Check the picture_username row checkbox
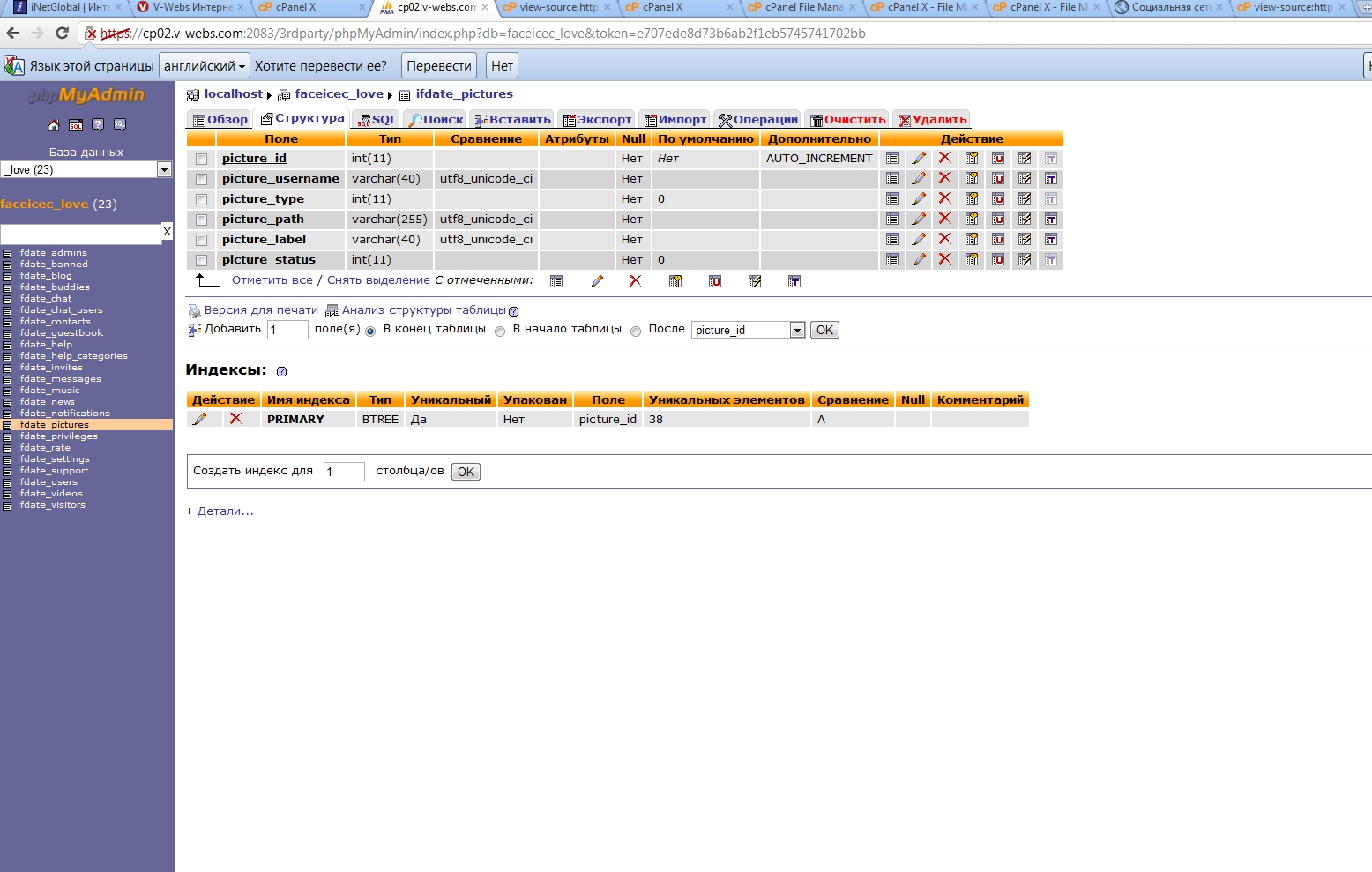 201,180
